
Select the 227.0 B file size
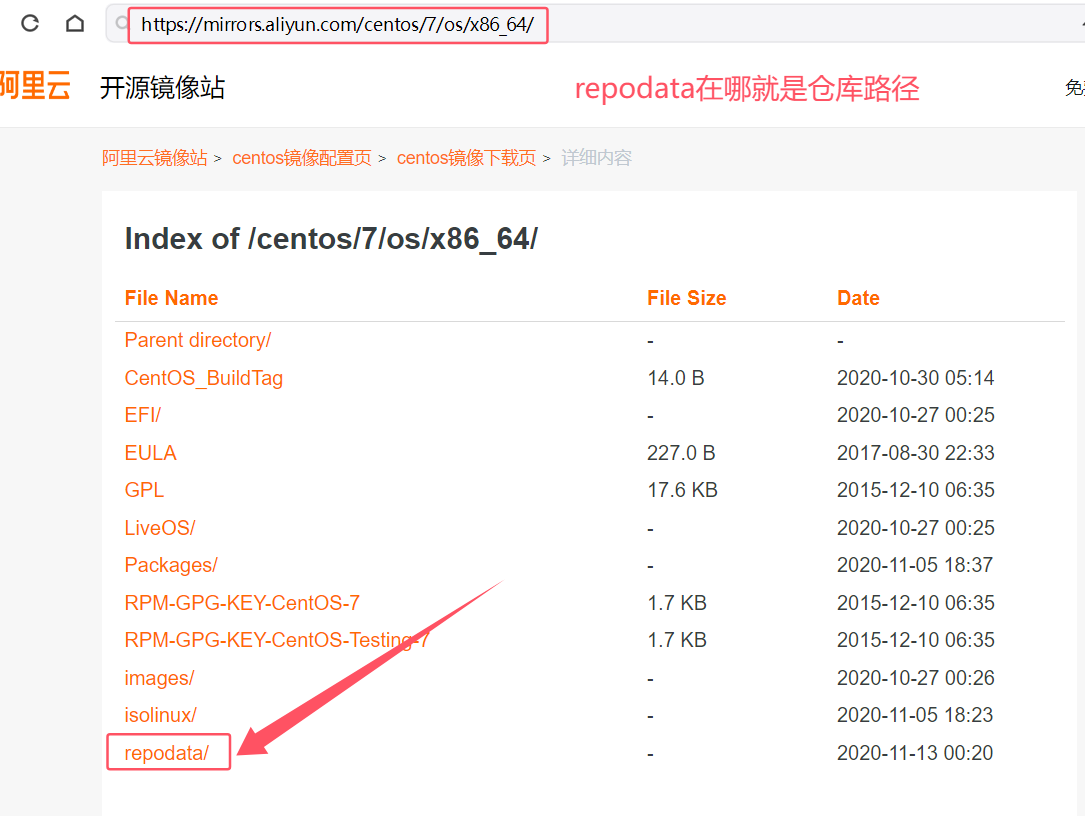(x=681, y=453)
